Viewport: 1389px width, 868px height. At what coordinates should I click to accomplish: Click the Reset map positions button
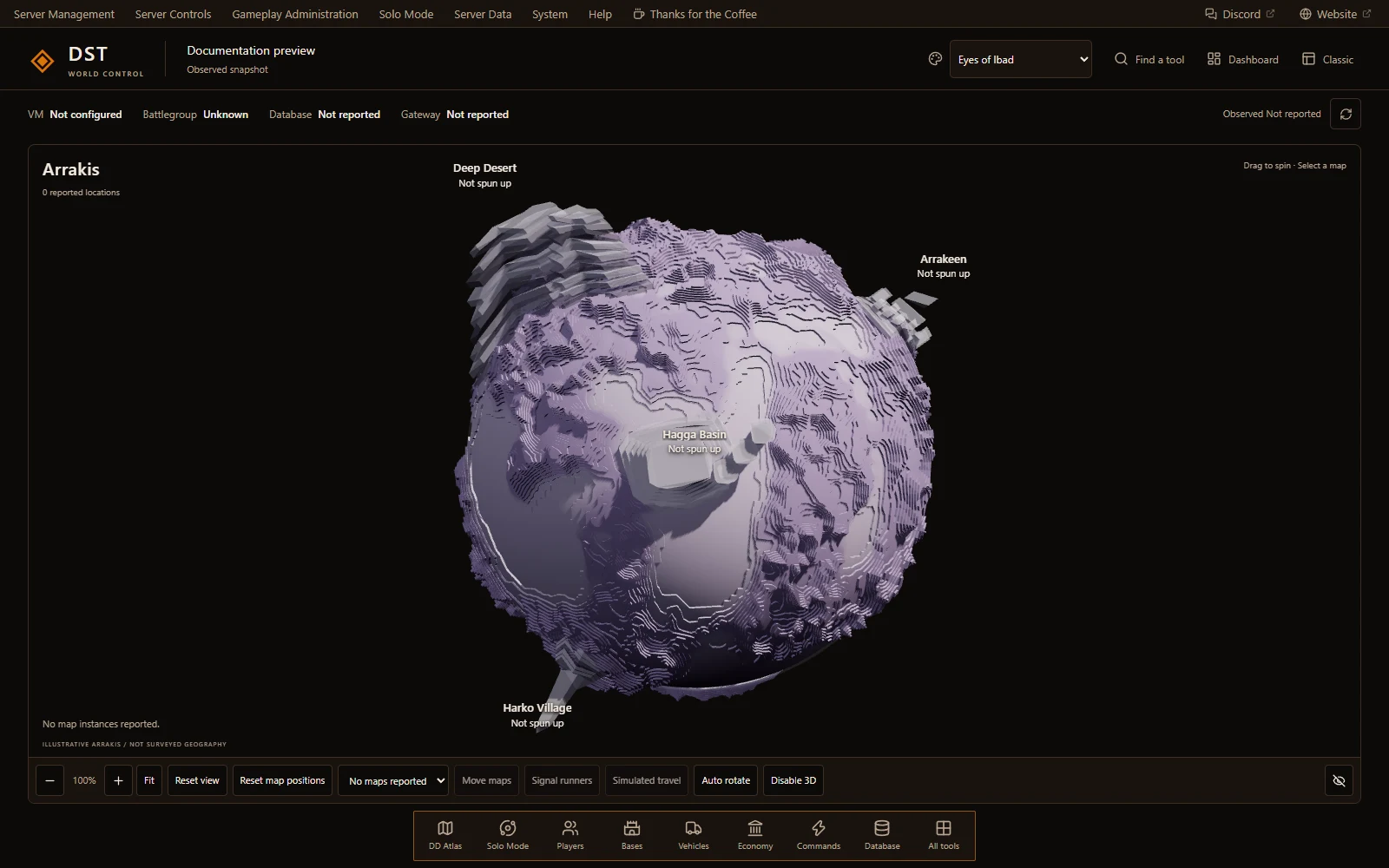tap(282, 780)
